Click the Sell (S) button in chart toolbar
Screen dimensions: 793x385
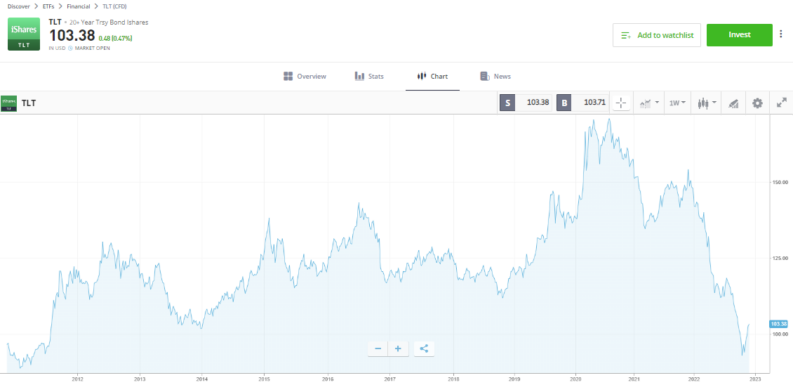[508, 103]
